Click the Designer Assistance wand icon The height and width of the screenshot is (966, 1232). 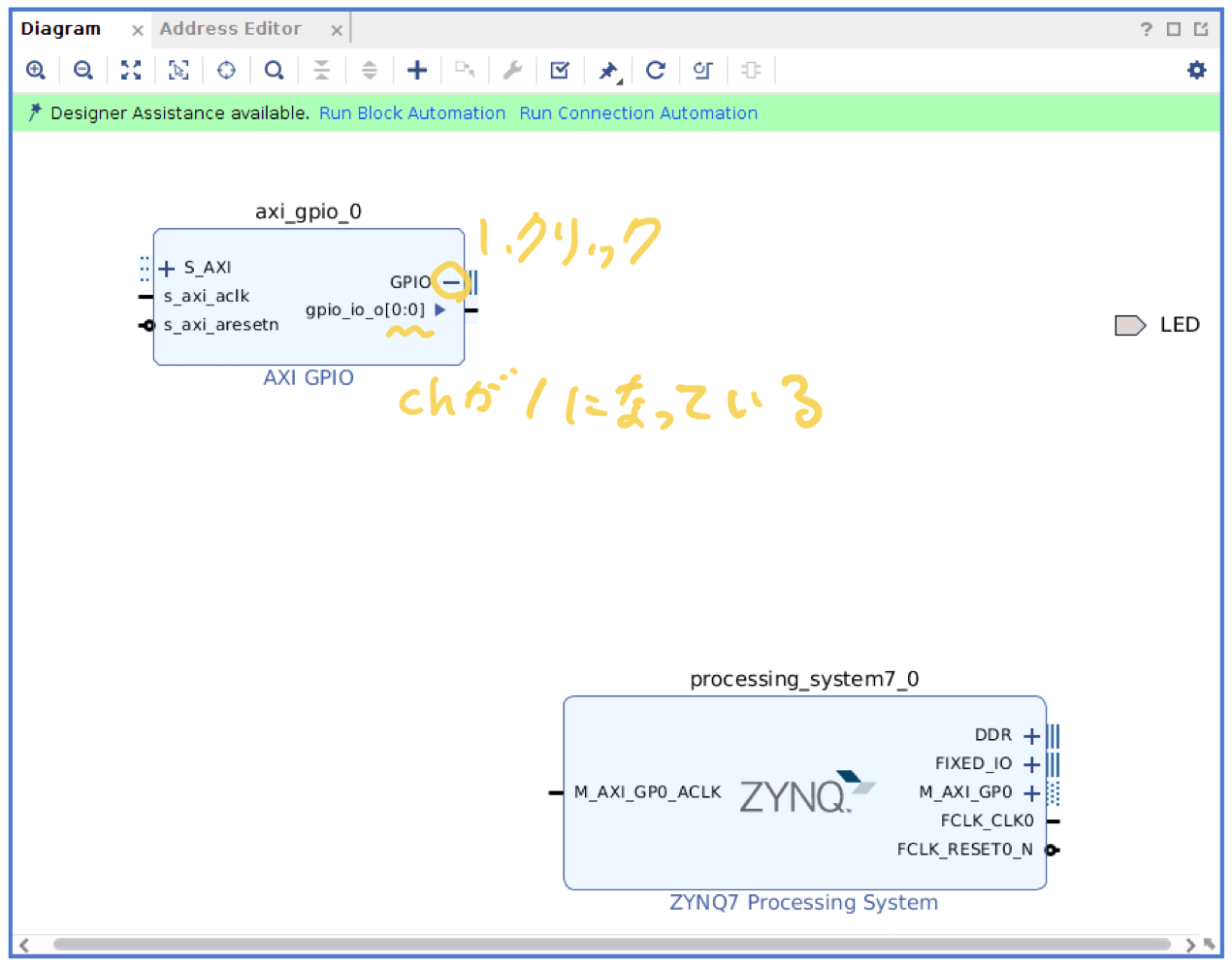click(x=35, y=113)
